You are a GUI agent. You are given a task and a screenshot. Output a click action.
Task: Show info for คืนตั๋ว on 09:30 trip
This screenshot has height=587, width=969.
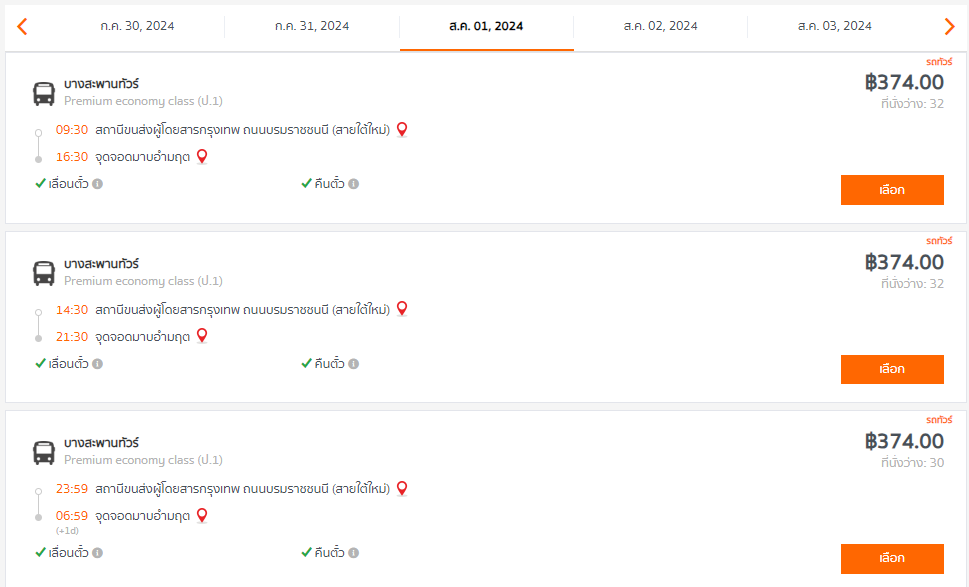pos(353,184)
